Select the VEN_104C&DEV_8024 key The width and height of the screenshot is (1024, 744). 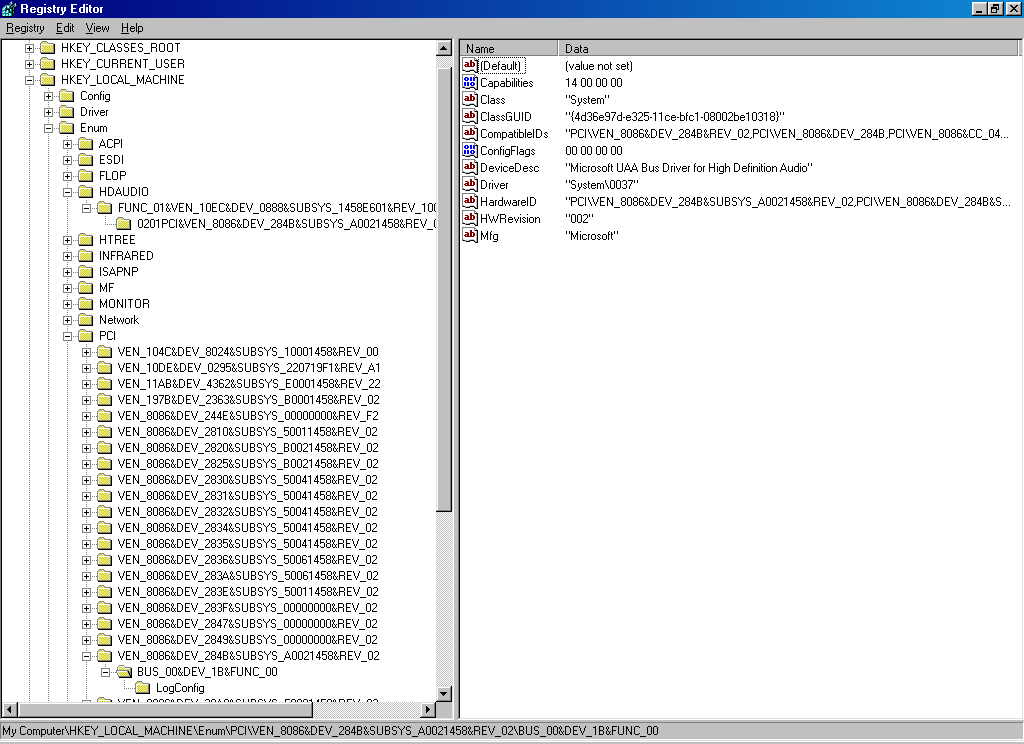pyautogui.click(x=248, y=352)
